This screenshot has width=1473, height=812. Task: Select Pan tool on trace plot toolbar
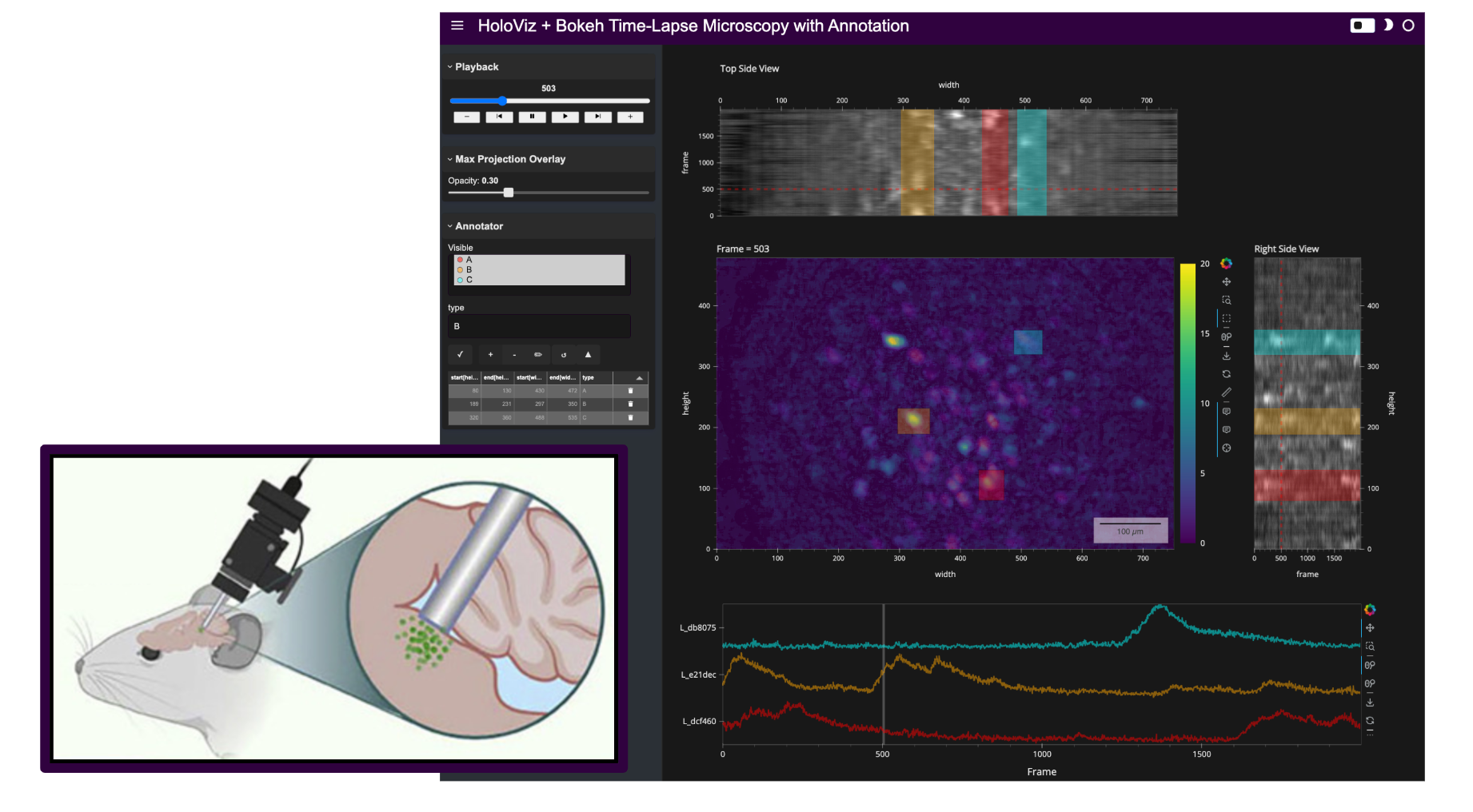1369,627
